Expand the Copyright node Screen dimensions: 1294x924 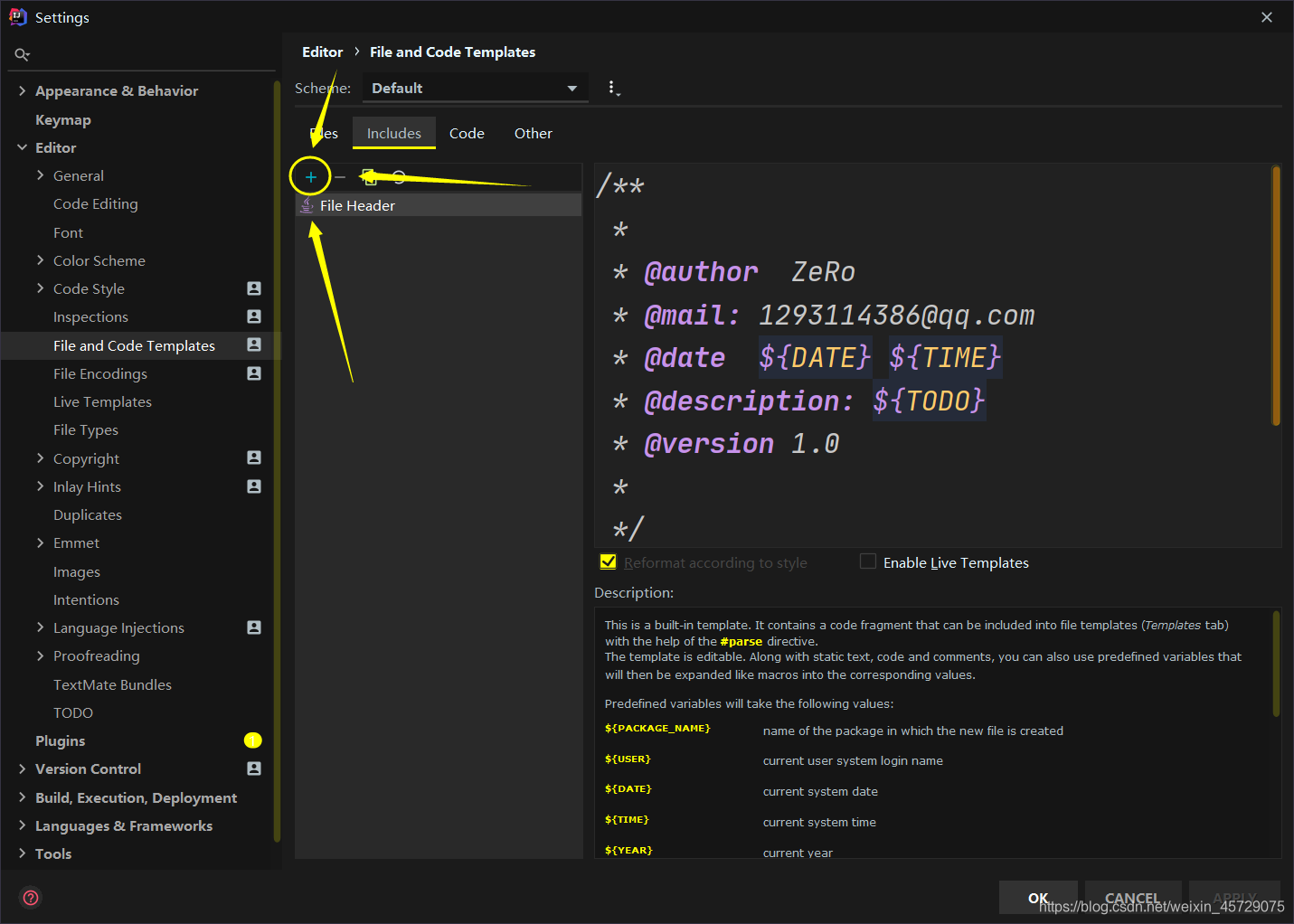pos(40,458)
